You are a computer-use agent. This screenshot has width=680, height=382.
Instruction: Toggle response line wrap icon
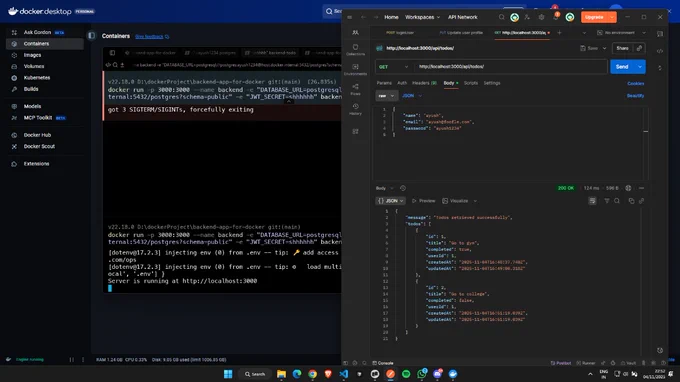pyautogui.click(x=592, y=201)
